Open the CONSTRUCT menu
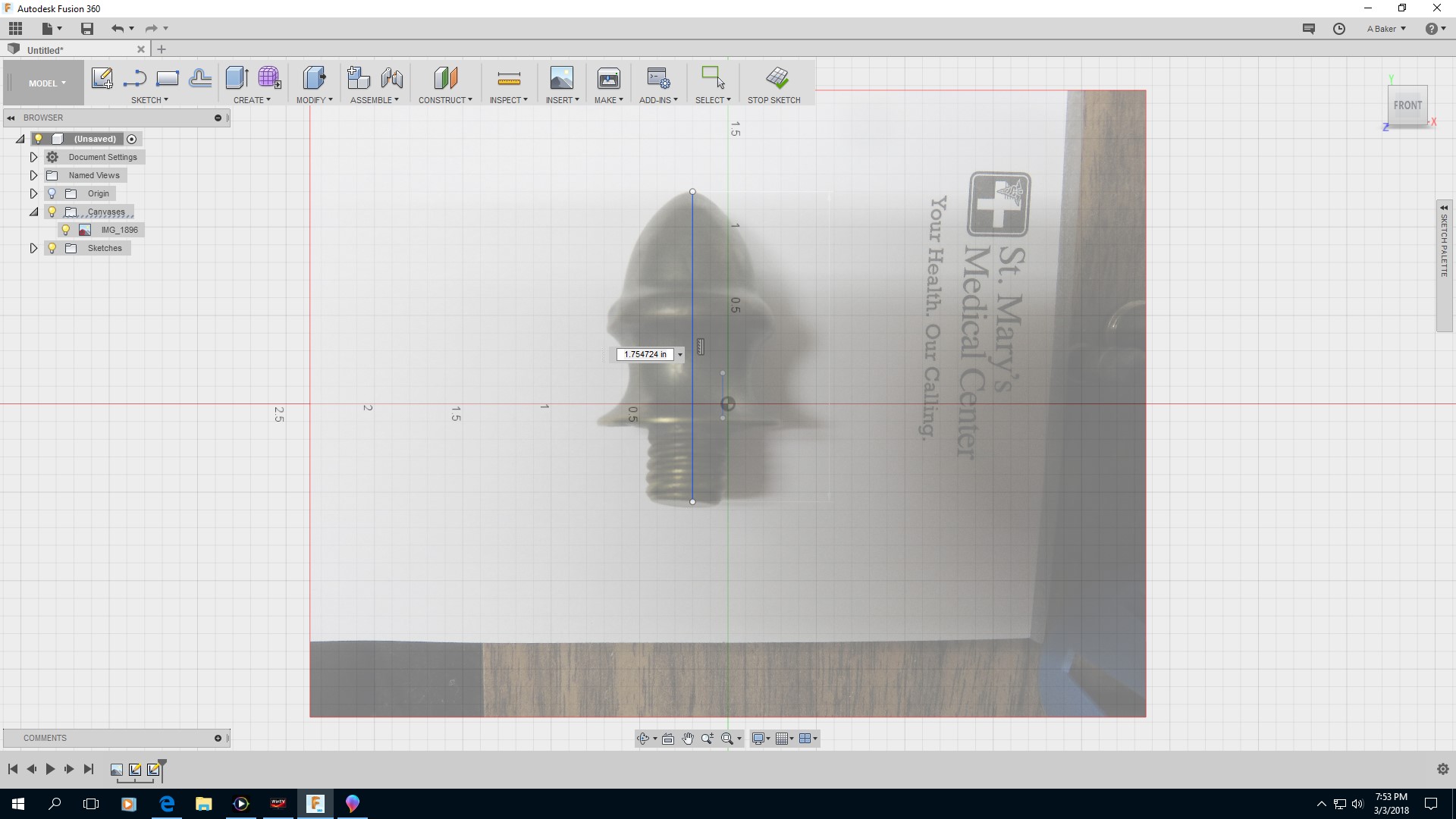This screenshot has height=819, width=1456. [x=445, y=100]
